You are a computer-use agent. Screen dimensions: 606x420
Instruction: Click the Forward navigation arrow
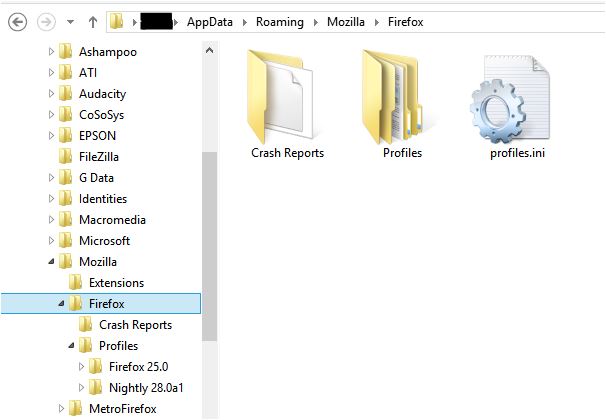[x=46, y=22]
